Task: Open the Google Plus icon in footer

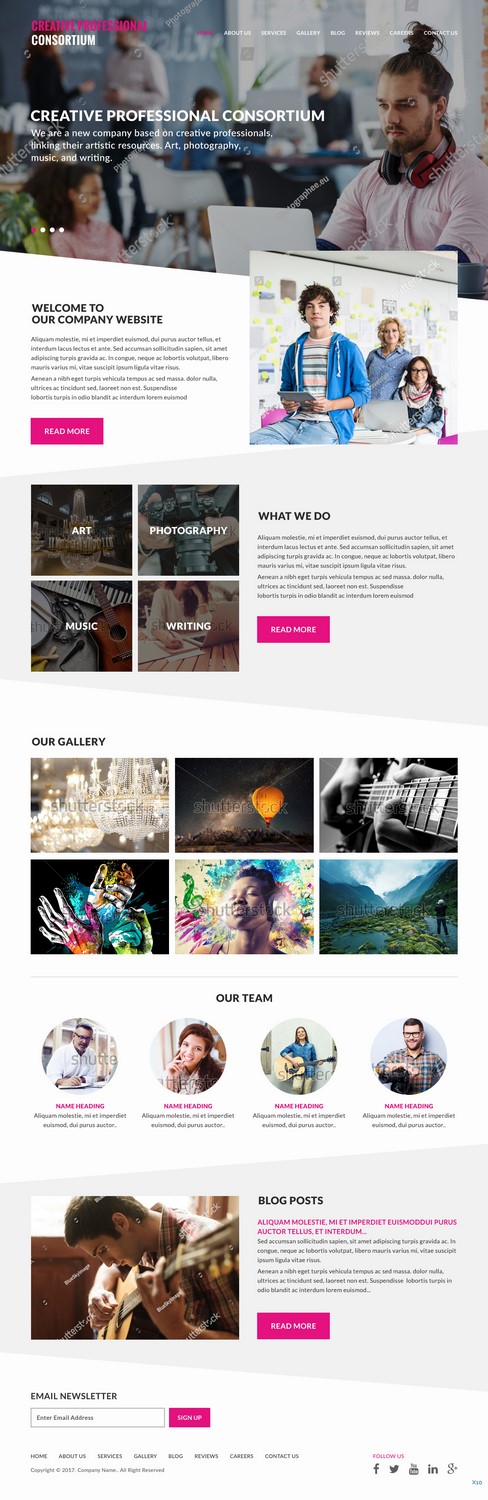Action: 453,1469
